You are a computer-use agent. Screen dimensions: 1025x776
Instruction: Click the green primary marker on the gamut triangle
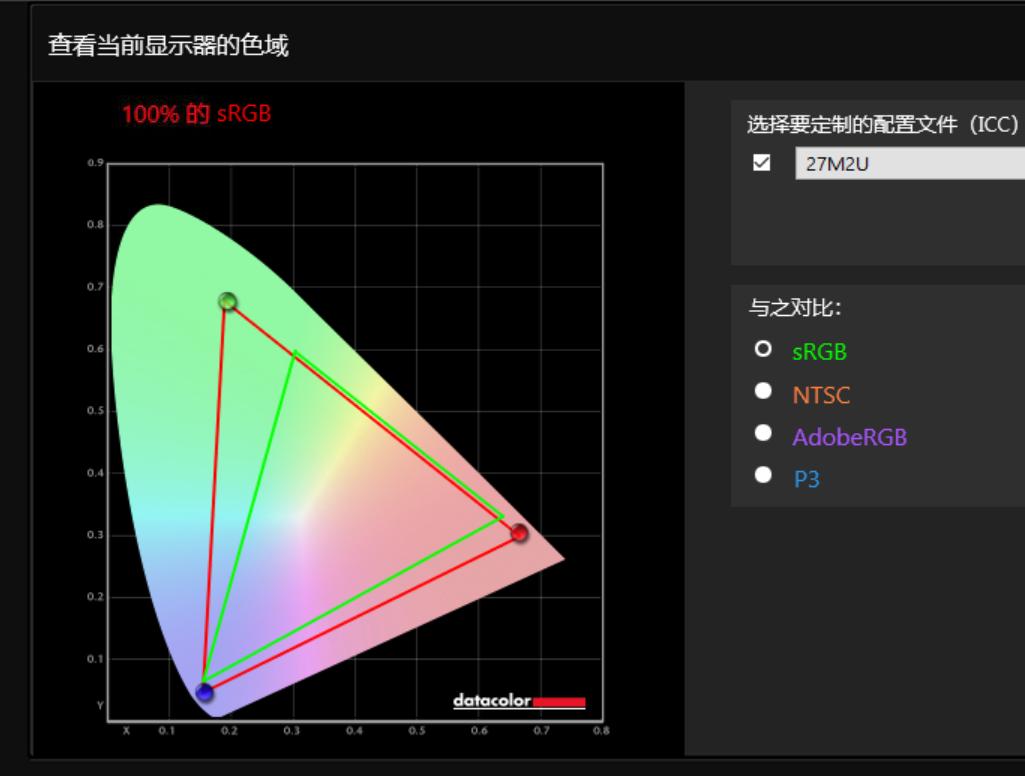[225, 300]
